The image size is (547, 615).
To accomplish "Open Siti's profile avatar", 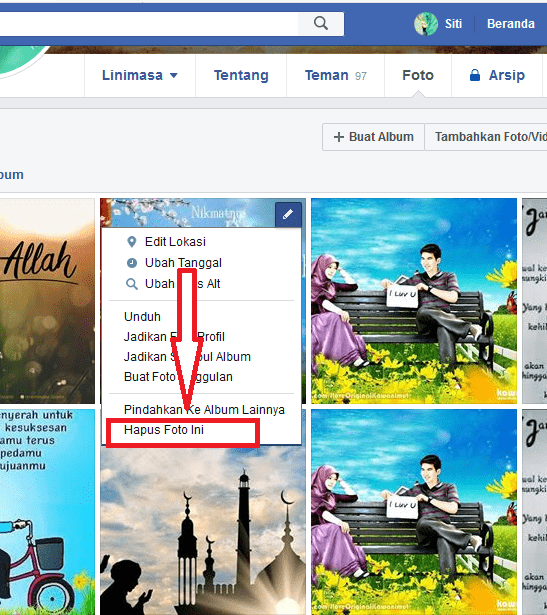I will 426,24.
